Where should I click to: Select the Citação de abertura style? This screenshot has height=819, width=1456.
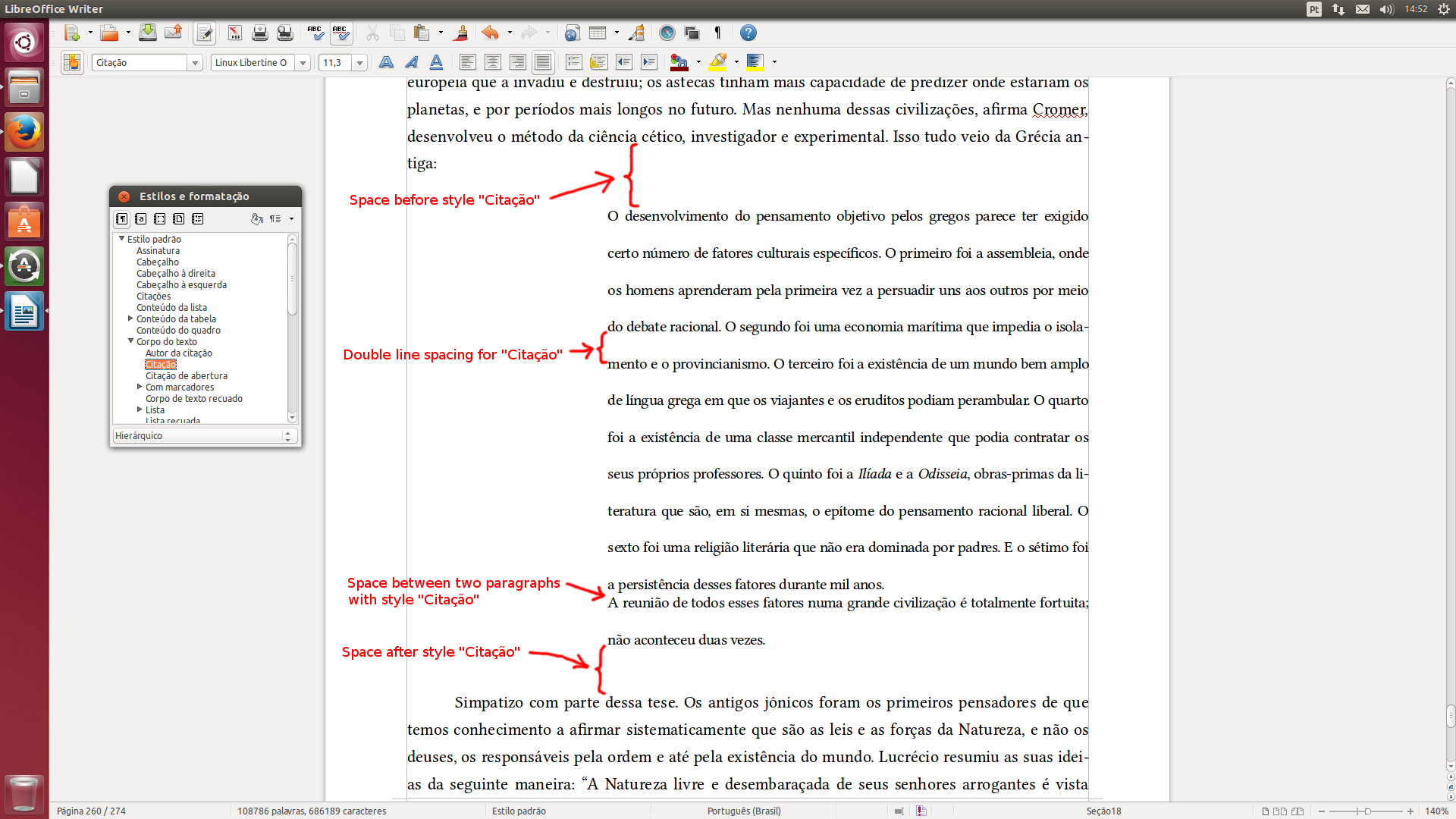(186, 375)
